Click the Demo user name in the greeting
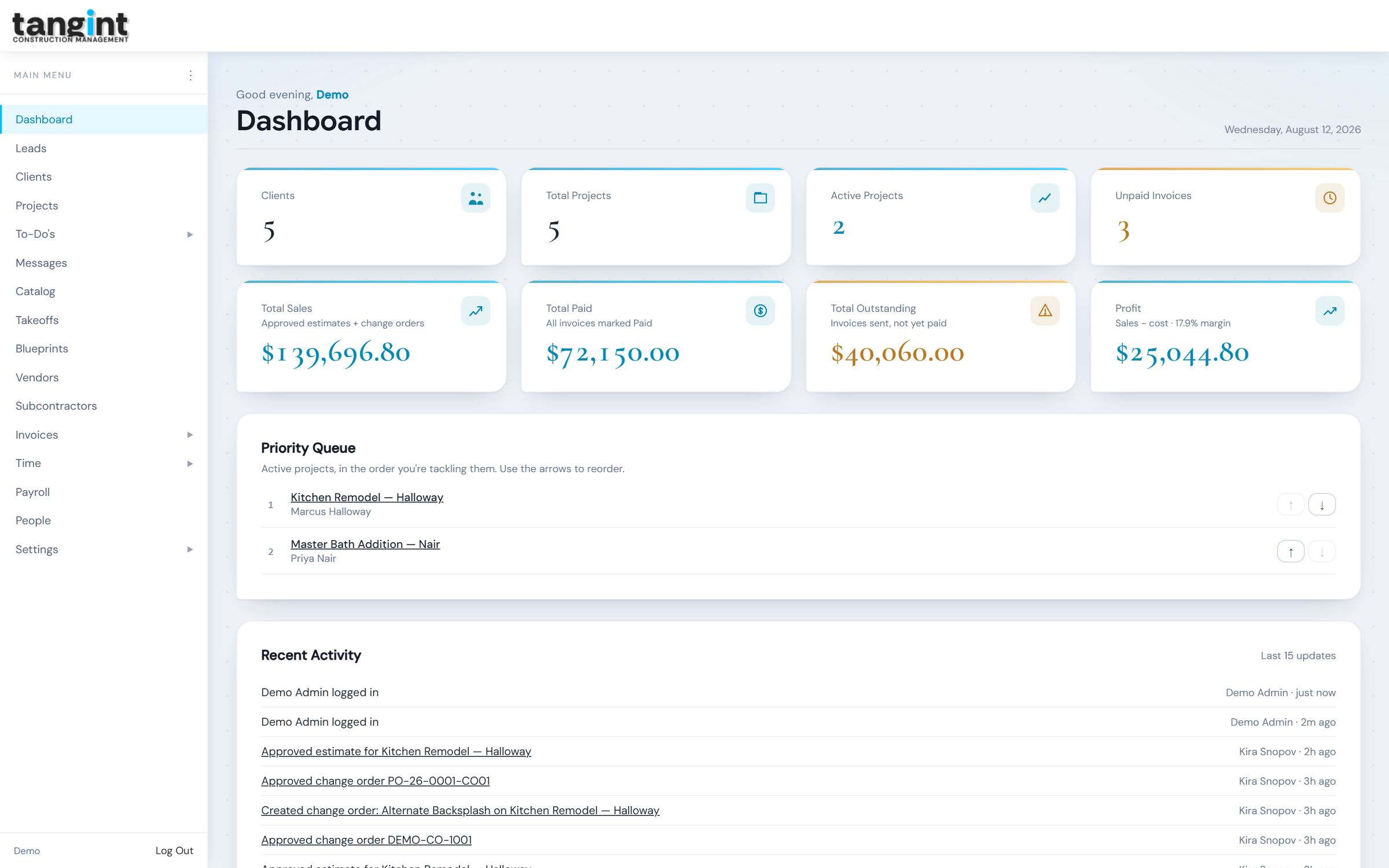This screenshot has height=868, width=1389. [332, 94]
